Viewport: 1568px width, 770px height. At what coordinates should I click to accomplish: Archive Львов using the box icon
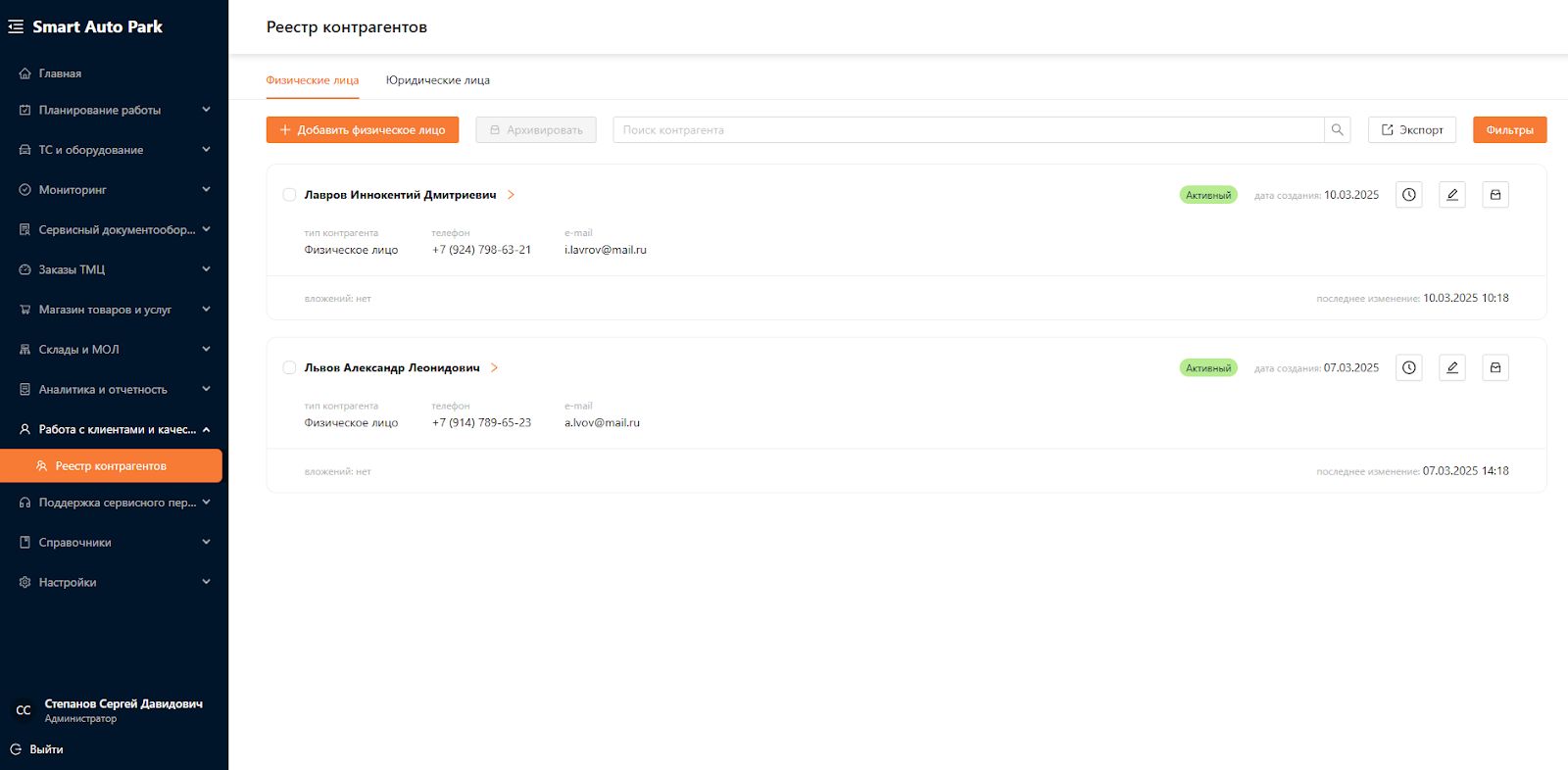[1494, 368]
